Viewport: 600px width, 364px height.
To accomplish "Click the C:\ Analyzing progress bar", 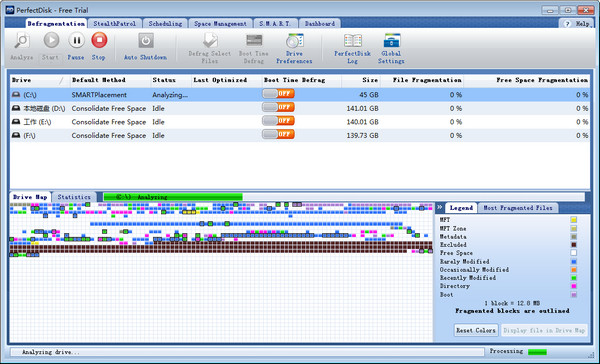I will (x=344, y=197).
